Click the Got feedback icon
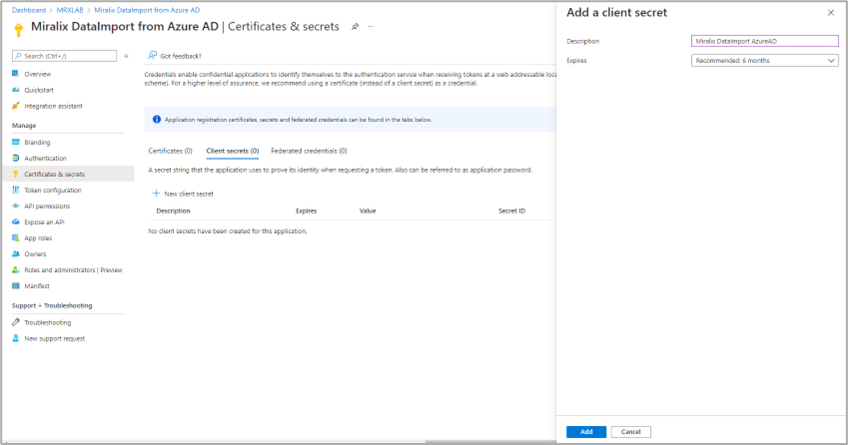 pos(153,56)
